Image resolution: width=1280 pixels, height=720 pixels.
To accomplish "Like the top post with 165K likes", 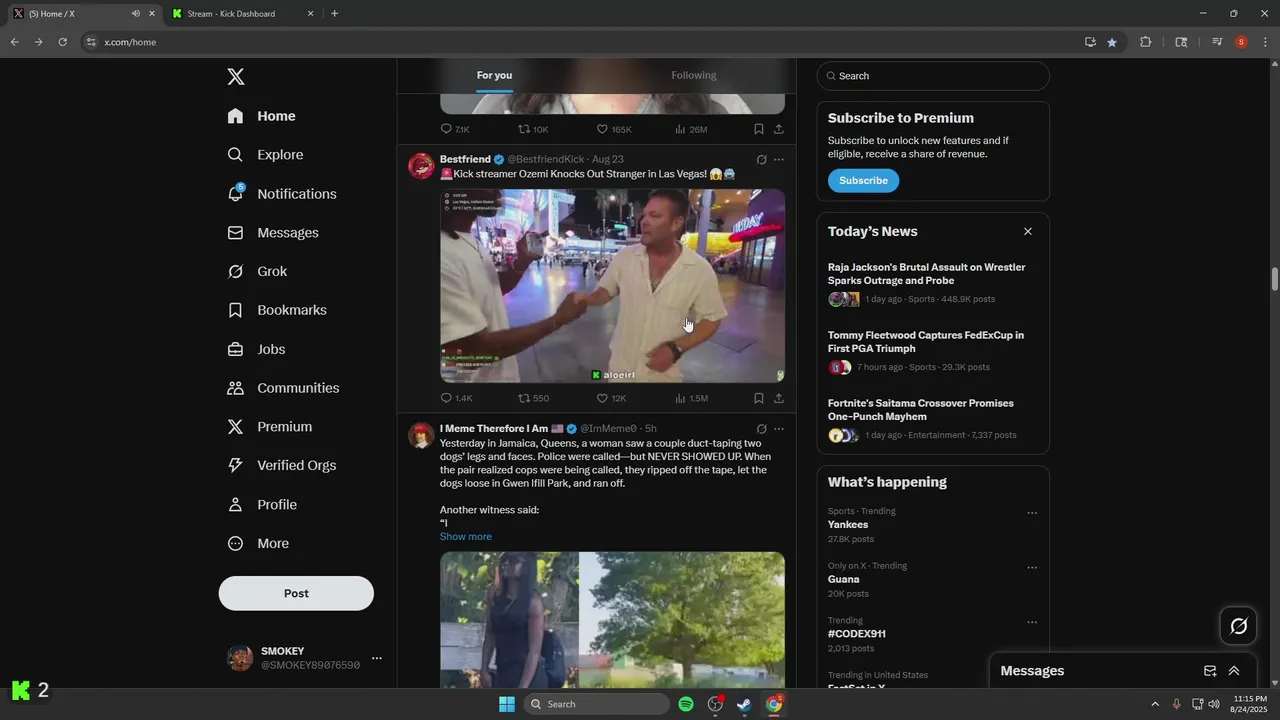I will pos(614,129).
